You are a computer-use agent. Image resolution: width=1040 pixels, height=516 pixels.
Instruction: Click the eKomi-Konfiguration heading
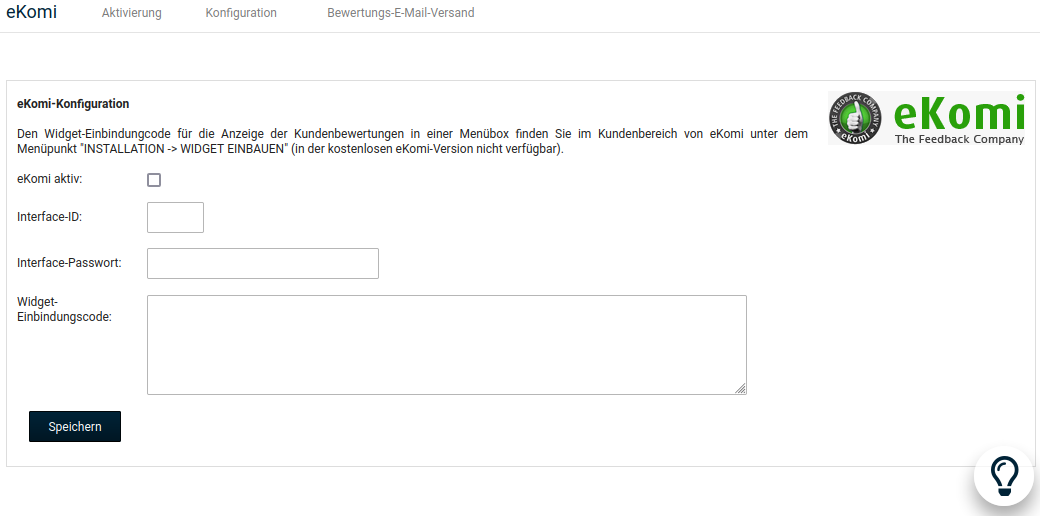[x=73, y=103]
